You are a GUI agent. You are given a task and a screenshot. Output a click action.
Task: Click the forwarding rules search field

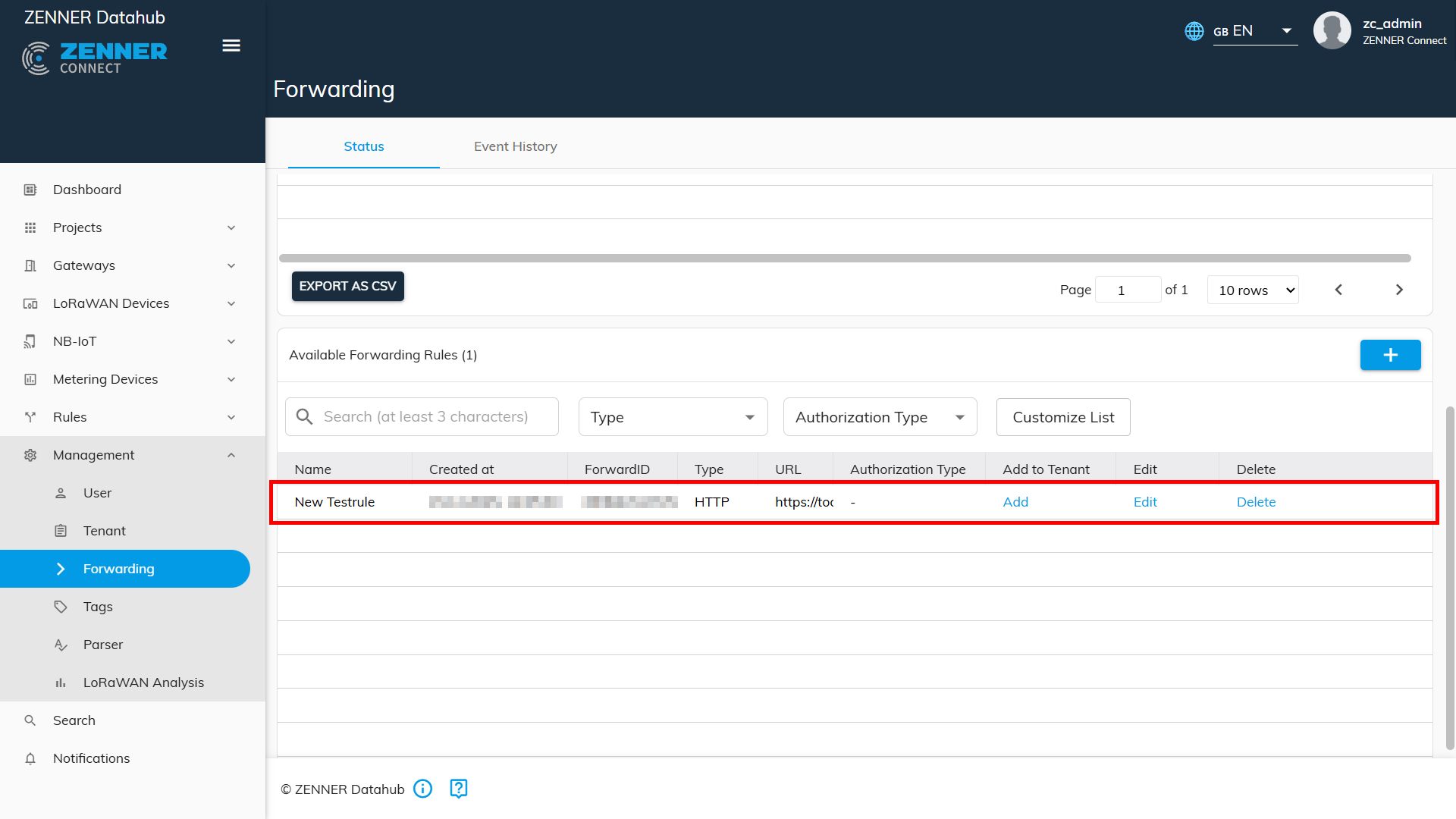point(425,417)
